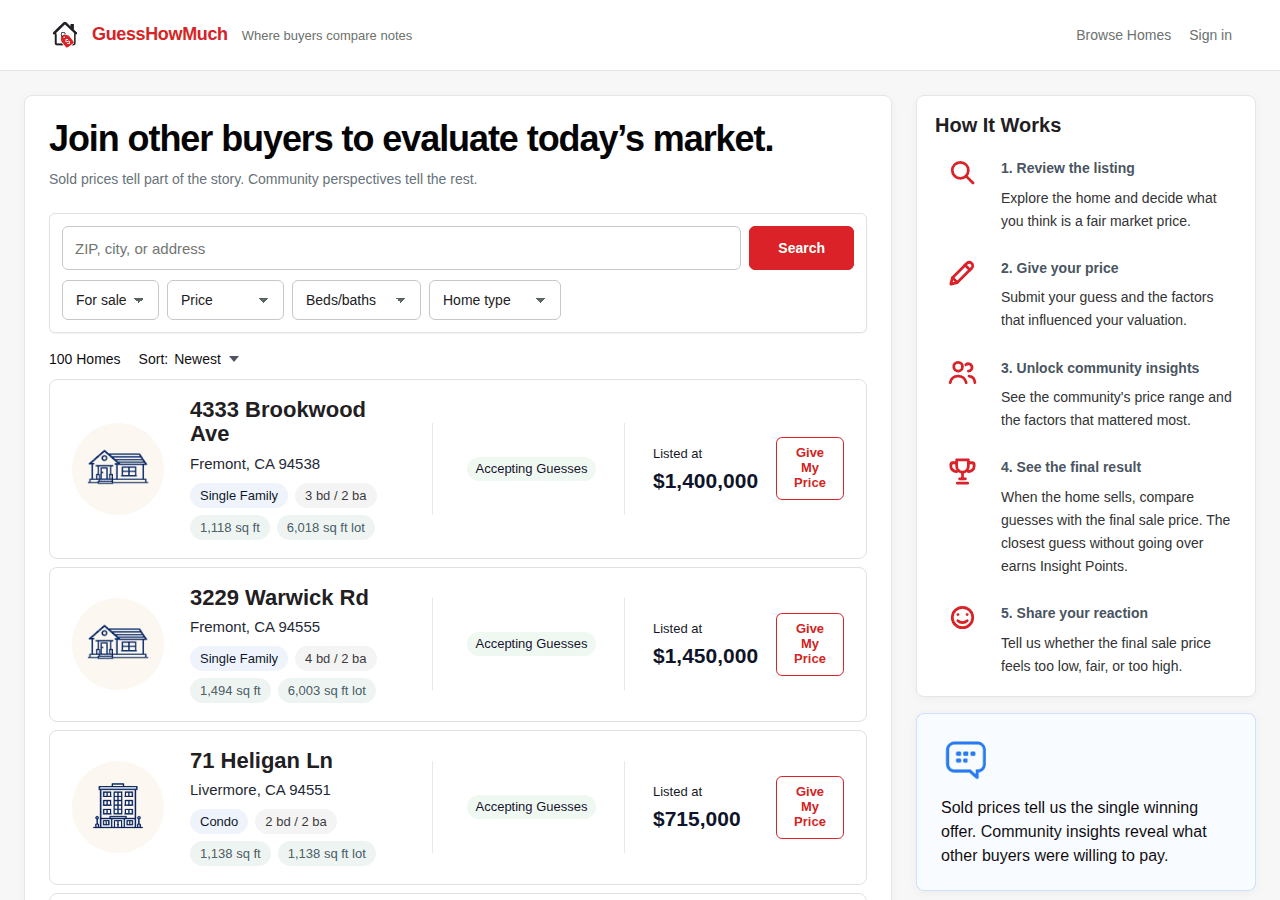Click Fremont, CA 94538 address line
This screenshot has height=900, width=1280.
tap(255, 464)
